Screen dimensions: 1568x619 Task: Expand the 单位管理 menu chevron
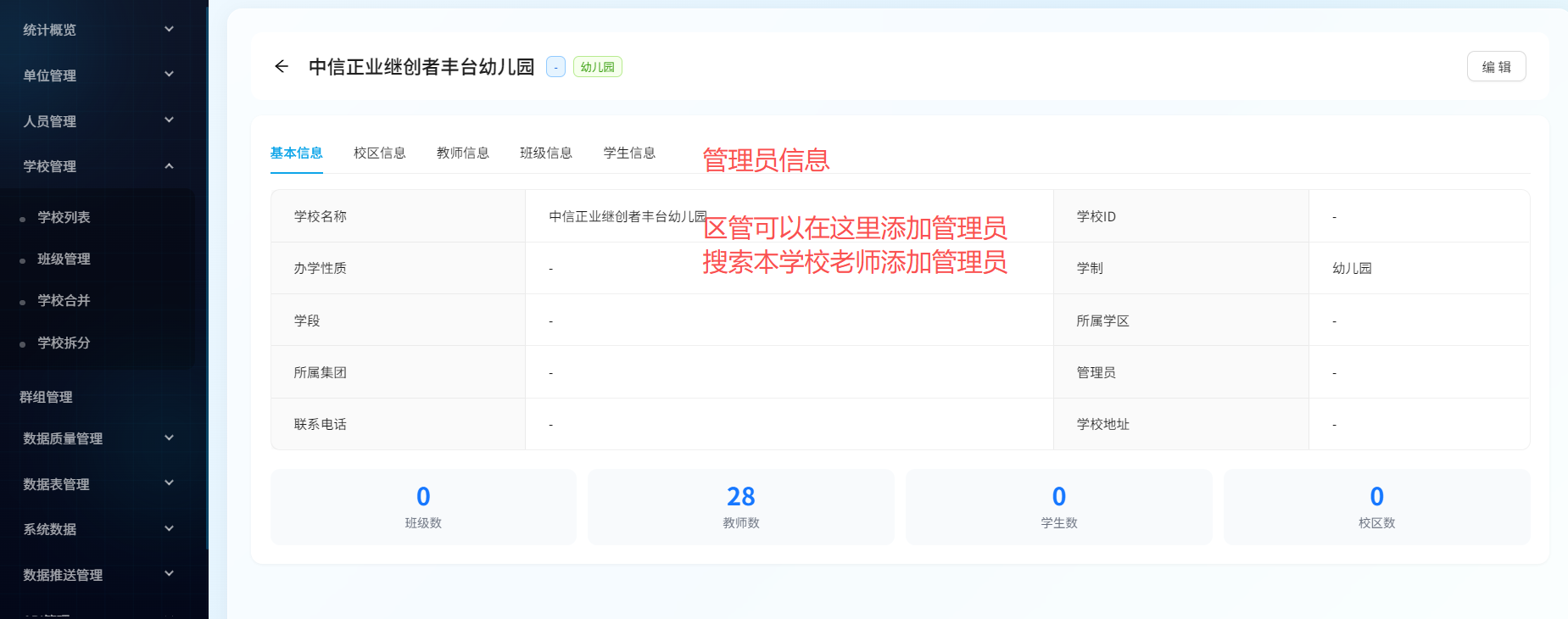tap(169, 75)
